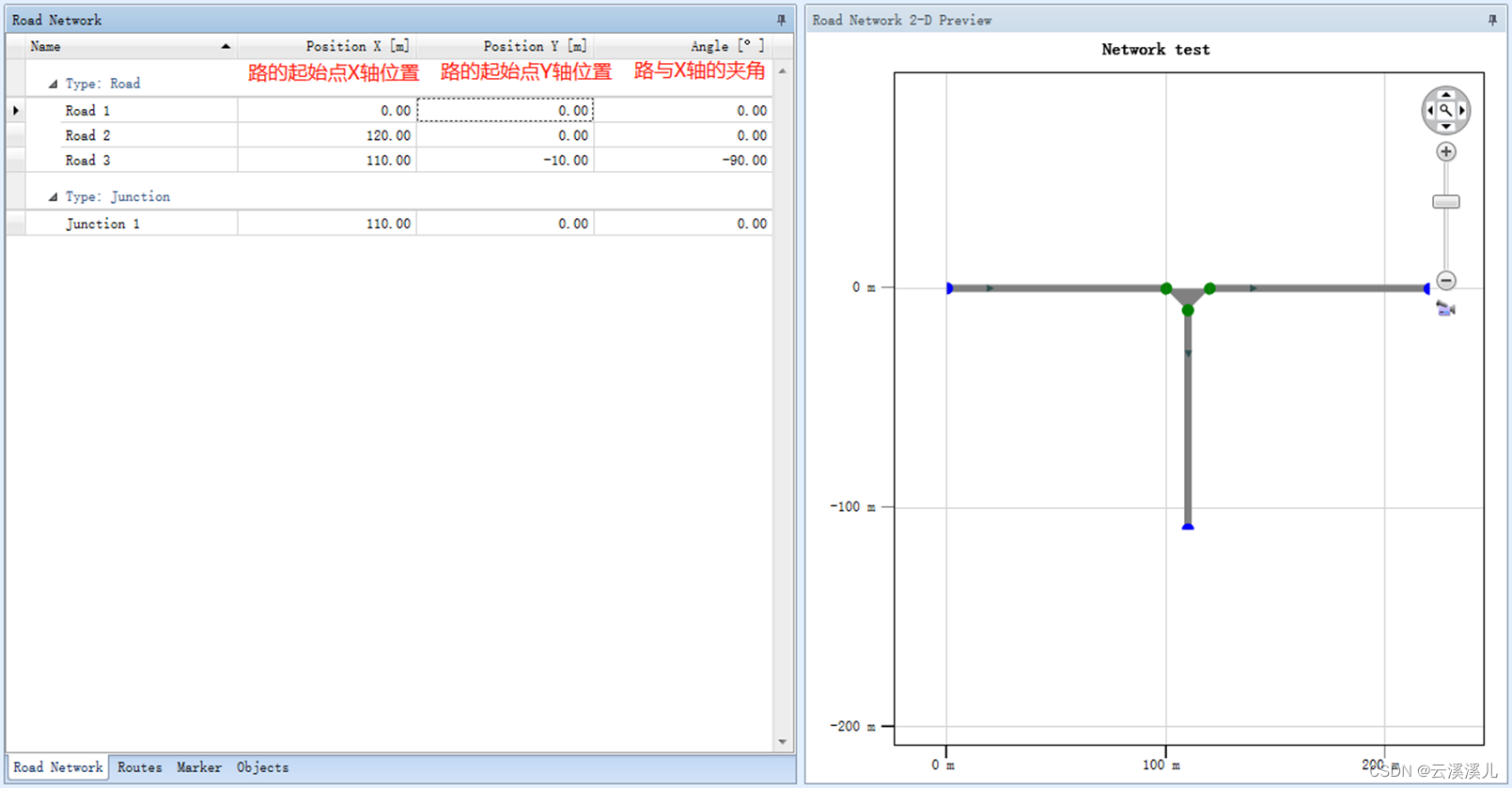The width and height of the screenshot is (1512, 788).
Task: Edit Road 1 Position X value 0.00
Action: (327, 111)
